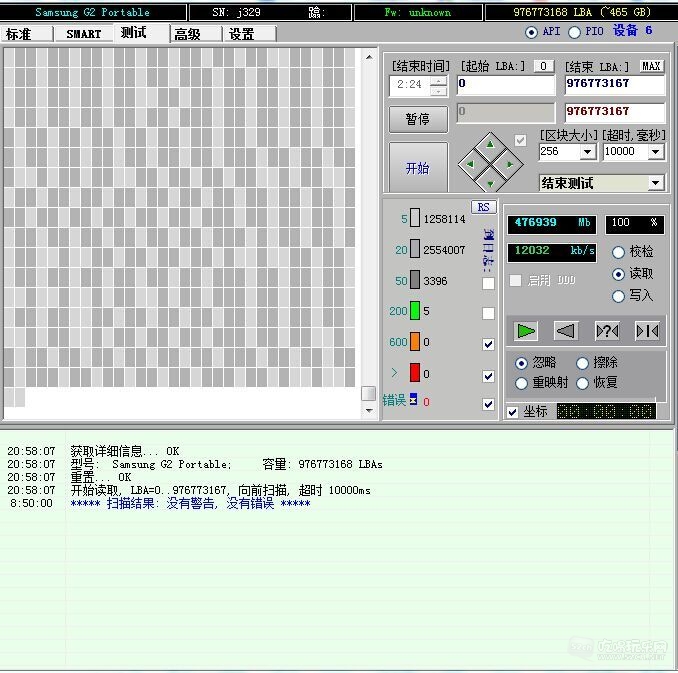The image size is (678, 673).
Task: Click the 结束 LBA input field
Action: tap(614, 85)
